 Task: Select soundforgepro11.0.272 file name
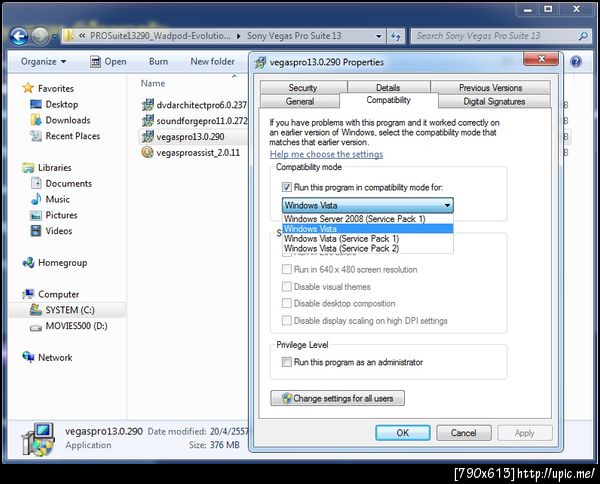click(x=202, y=121)
